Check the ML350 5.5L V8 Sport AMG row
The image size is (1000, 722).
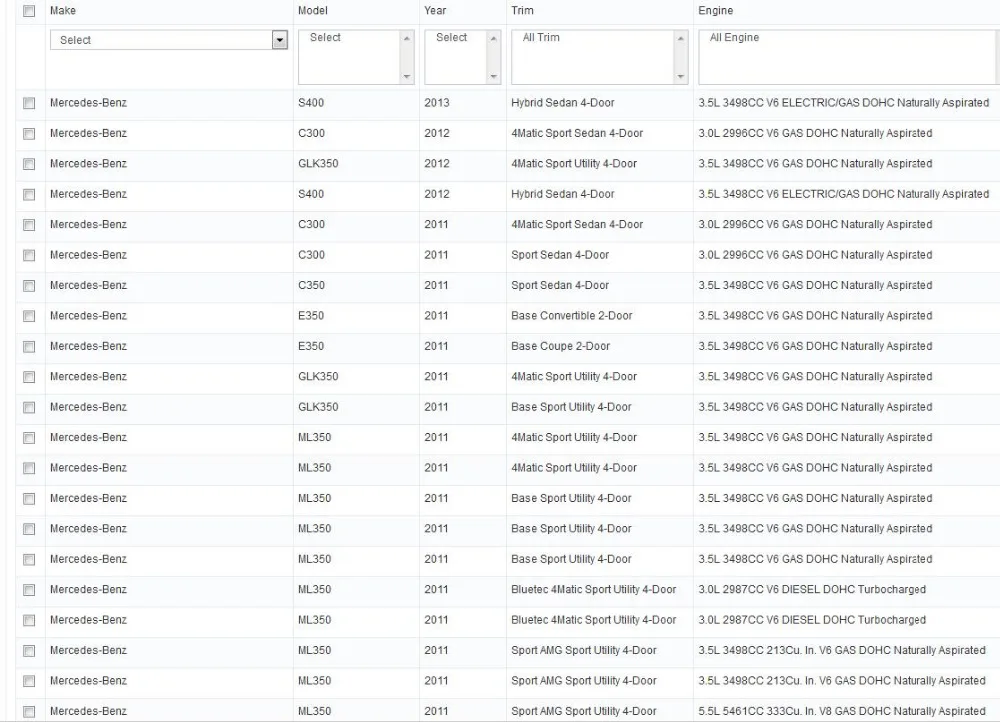(29, 712)
